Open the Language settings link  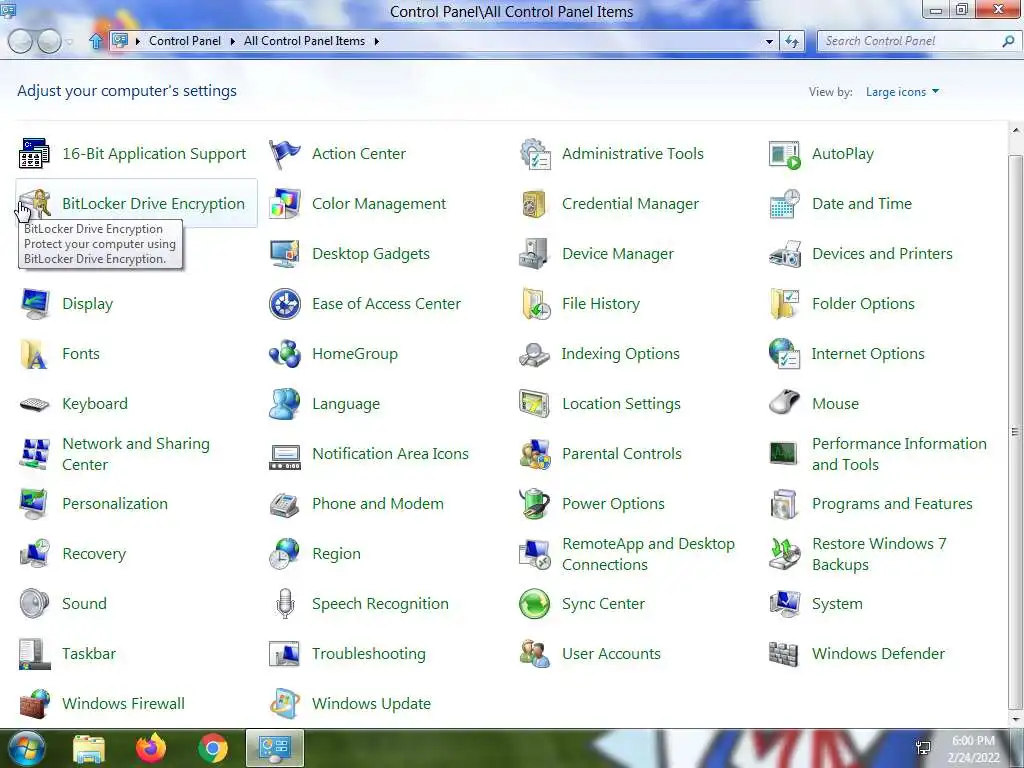click(x=346, y=404)
